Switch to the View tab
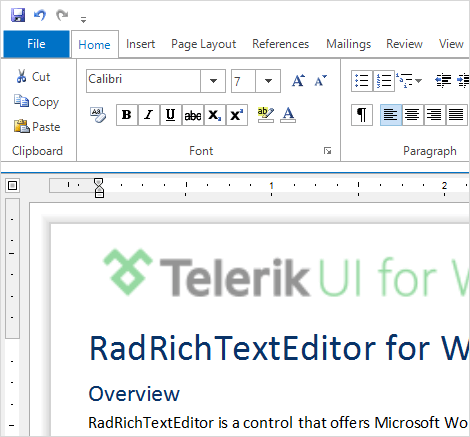The width and height of the screenshot is (470, 437). (451, 44)
